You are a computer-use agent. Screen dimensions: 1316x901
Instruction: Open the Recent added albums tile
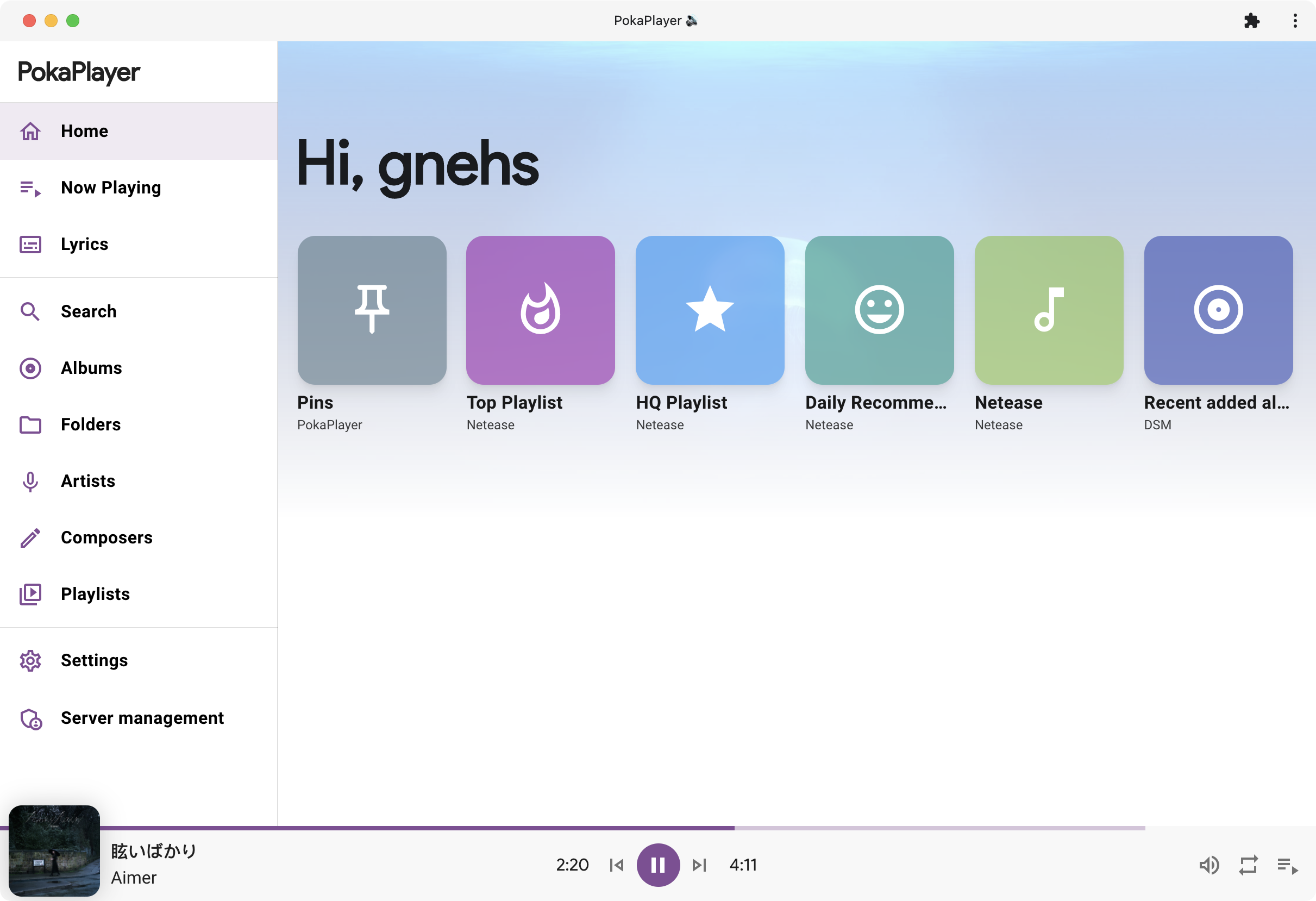click(x=1218, y=310)
